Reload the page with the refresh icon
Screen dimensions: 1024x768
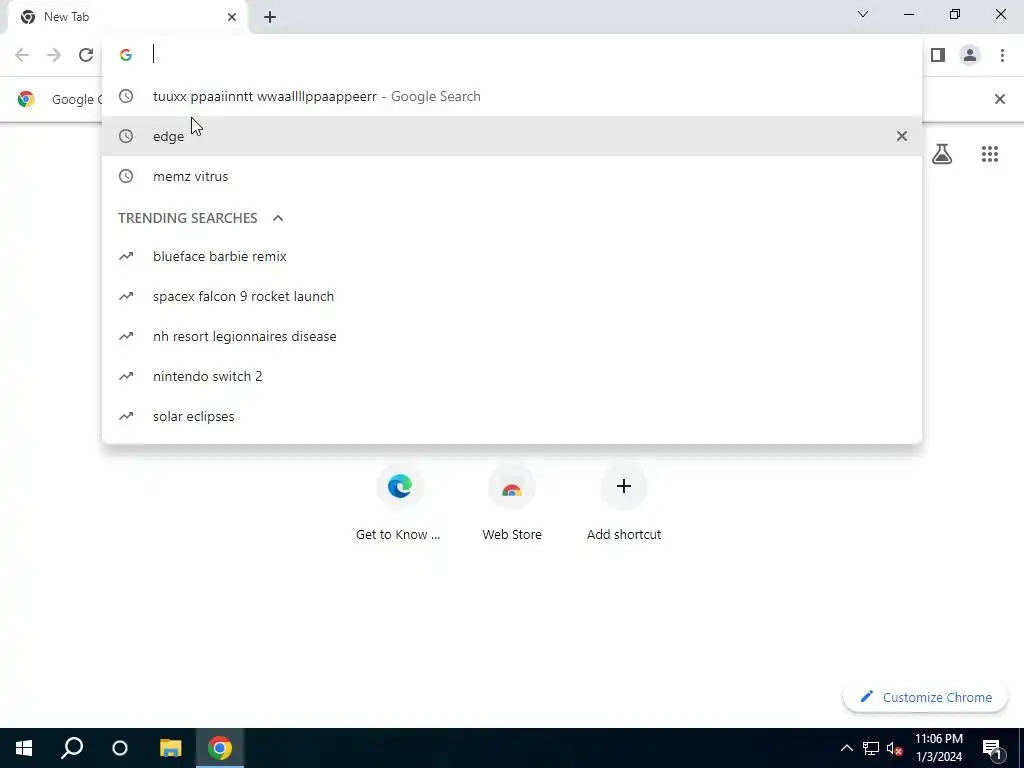[86, 55]
